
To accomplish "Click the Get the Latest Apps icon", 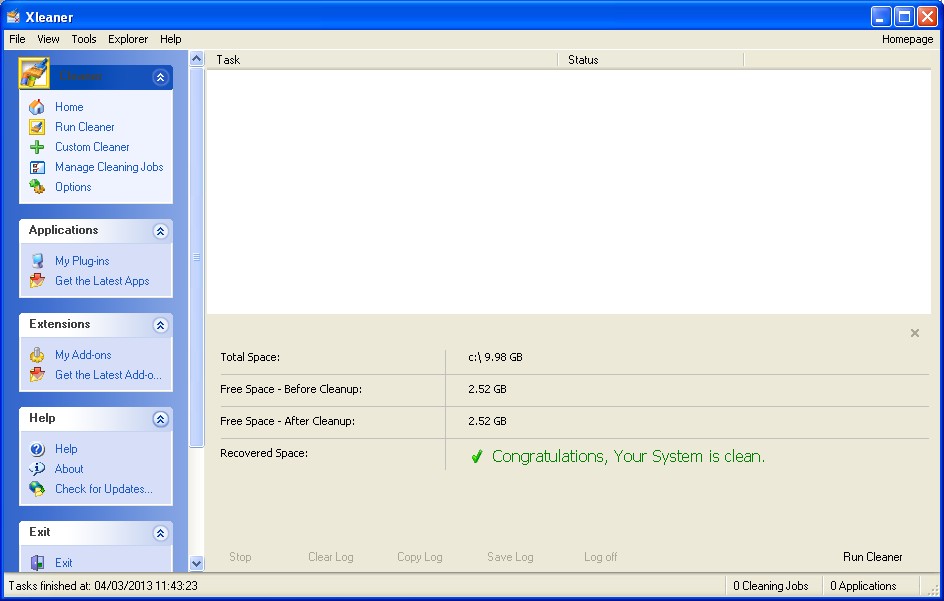I will [37, 281].
